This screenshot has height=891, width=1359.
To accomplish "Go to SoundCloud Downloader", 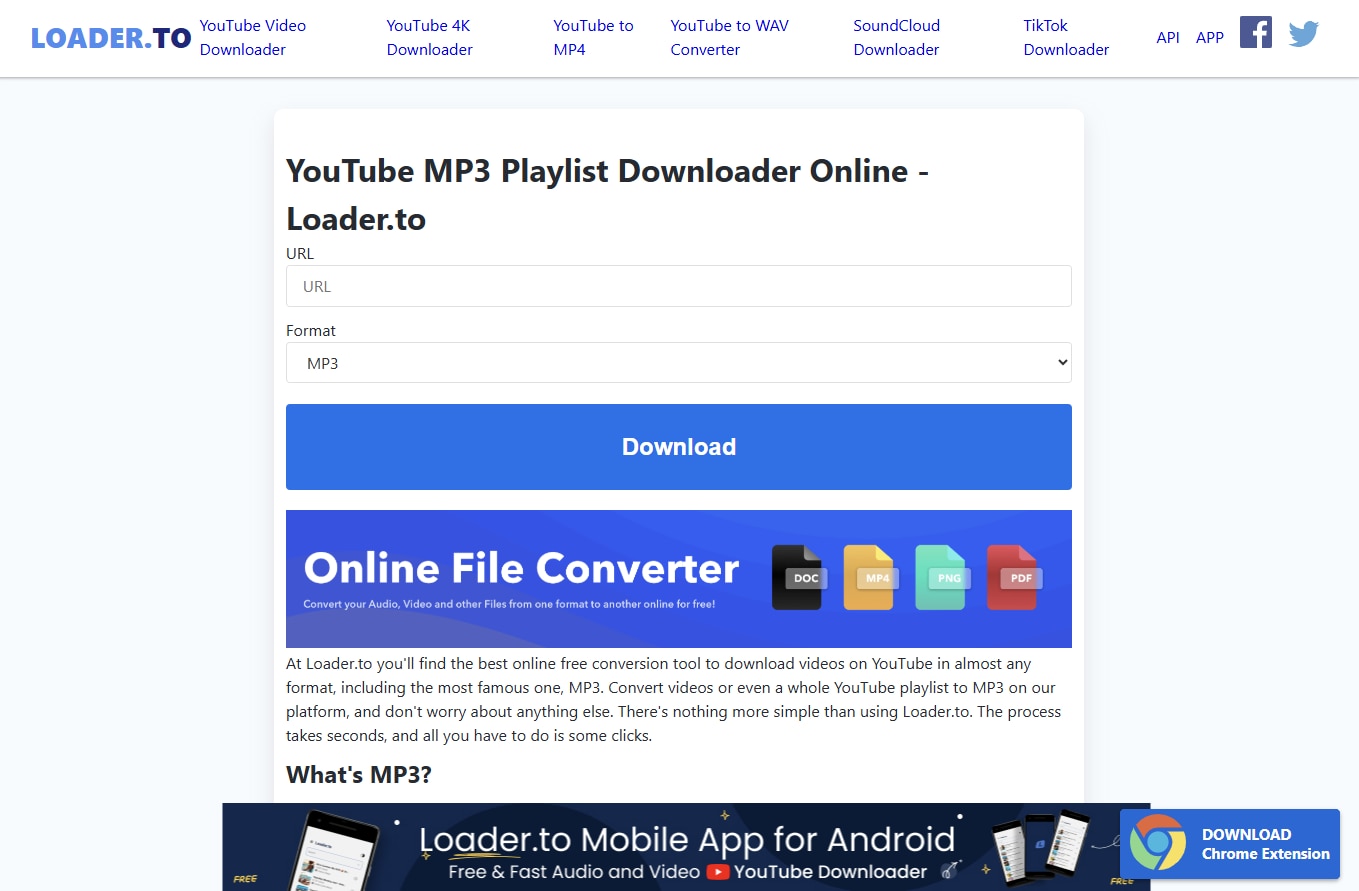I will click(897, 37).
